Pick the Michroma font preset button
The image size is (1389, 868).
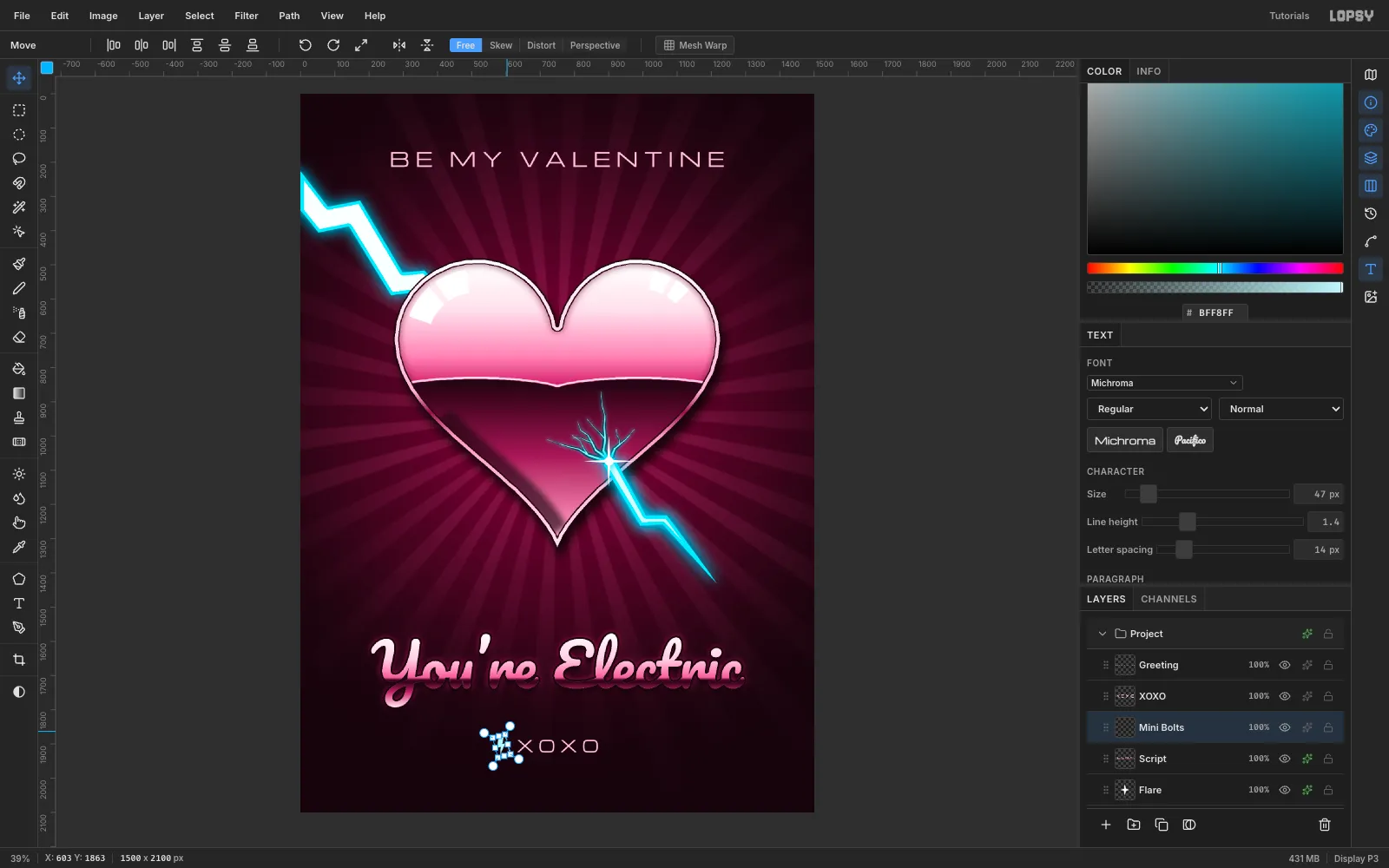click(1125, 440)
